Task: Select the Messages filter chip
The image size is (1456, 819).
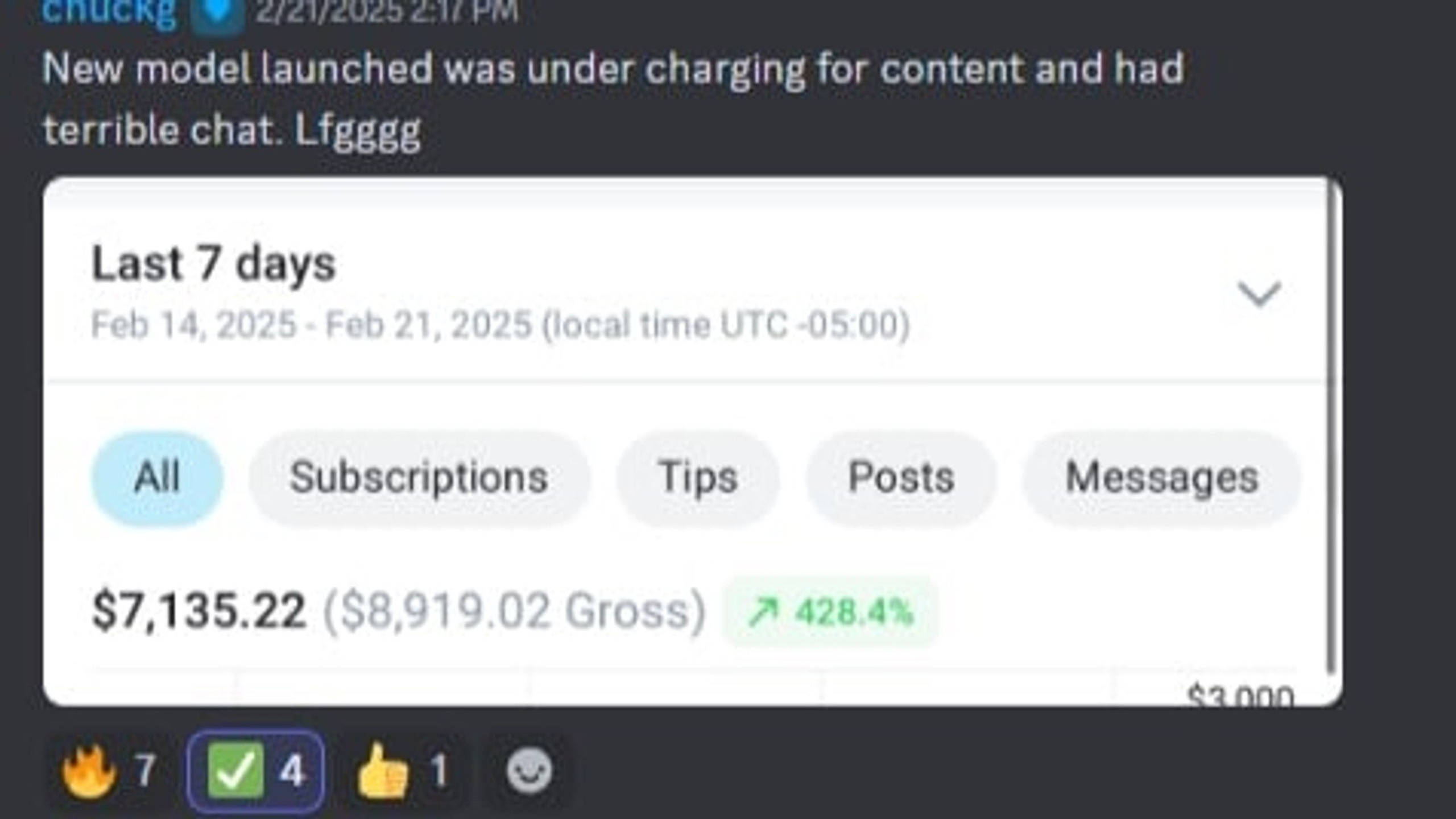Action: [1161, 477]
